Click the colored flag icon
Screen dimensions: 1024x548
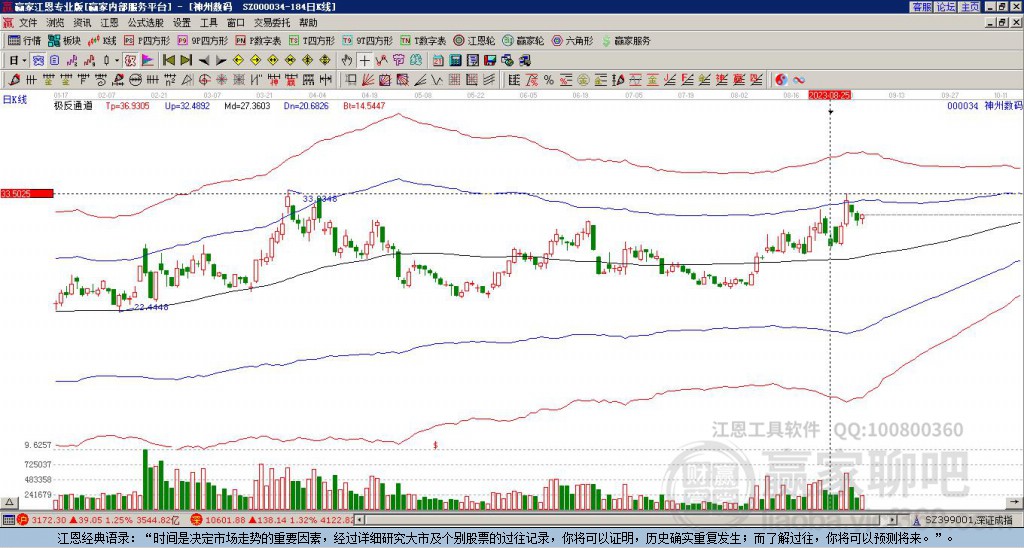pyautogui.click(x=148, y=60)
